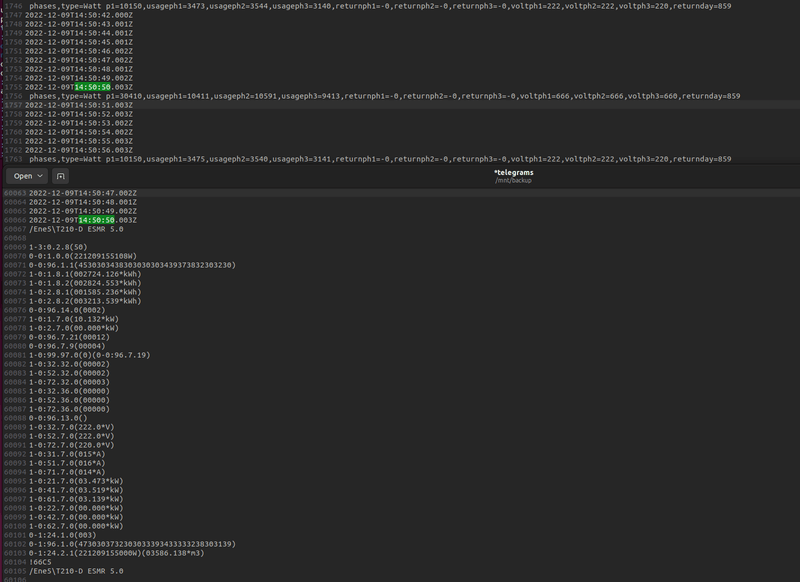Click the 1-0:32.32.0(00002) line
Screen dimensions: 800x582
69,365
